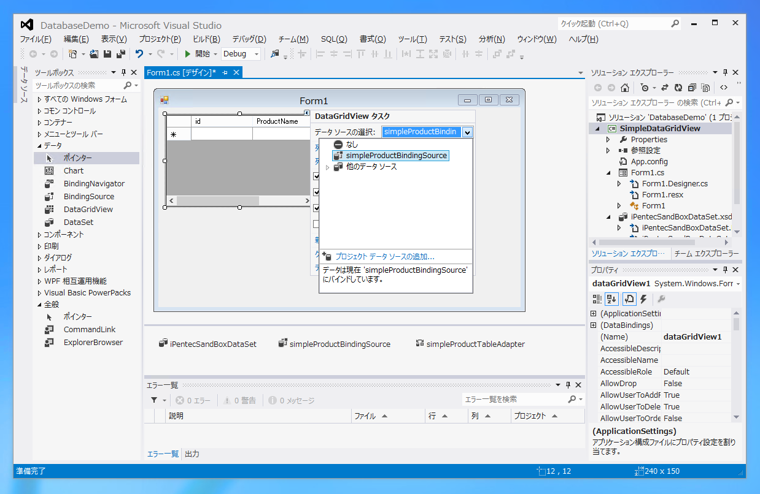Expand (ApplicationSettings) property group
Viewport: 760px width, 494px height.
pos(593,314)
